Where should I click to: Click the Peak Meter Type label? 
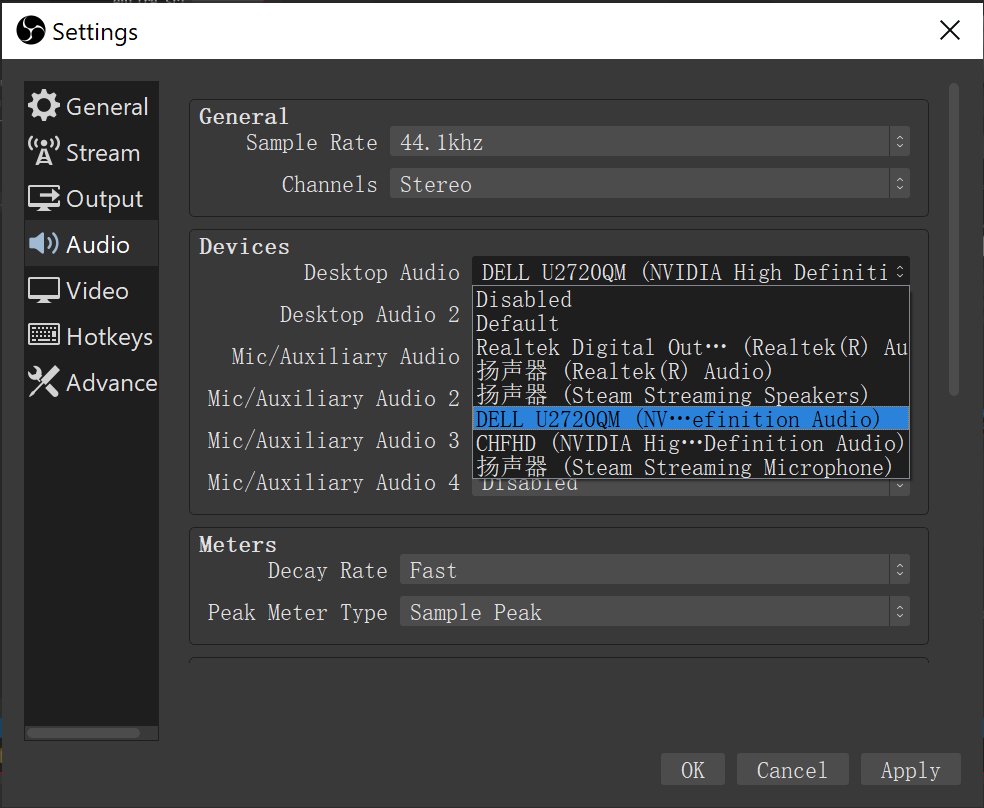coord(297,612)
